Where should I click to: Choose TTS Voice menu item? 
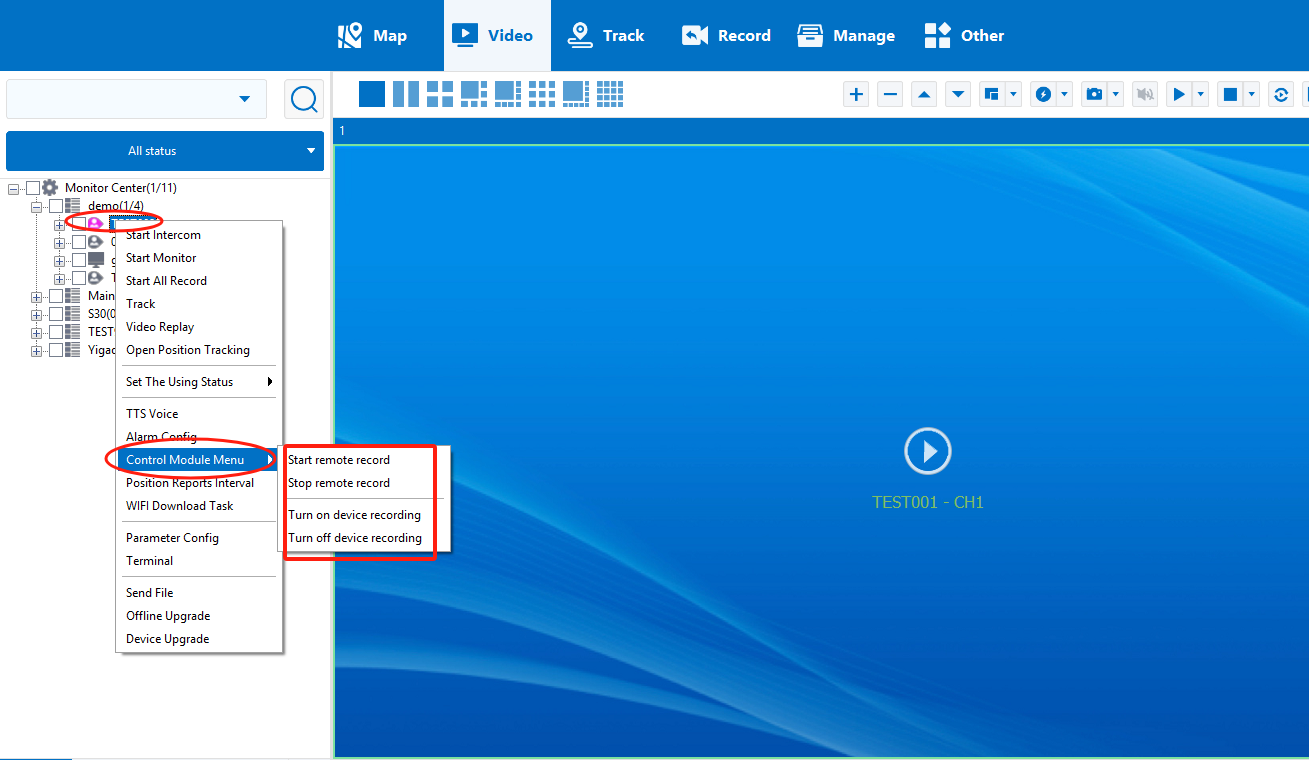coord(198,414)
